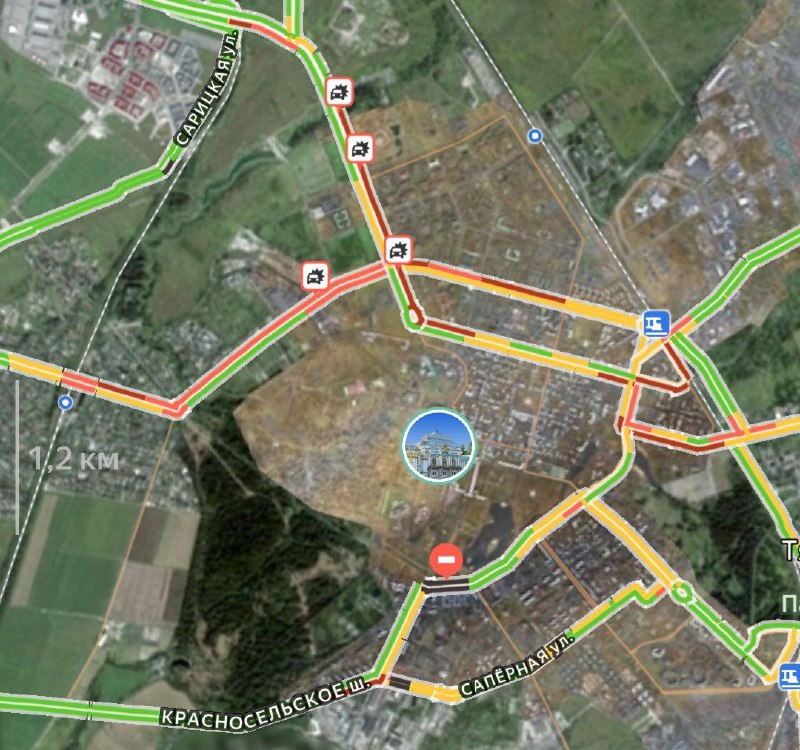Open the round palace photo thumbnail
The image size is (800, 750).
(x=439, y=445)
